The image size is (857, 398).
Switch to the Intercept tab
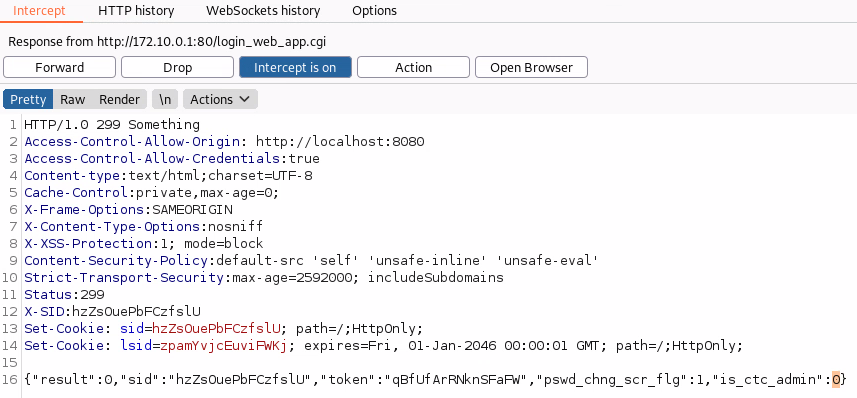click(39, 10)
